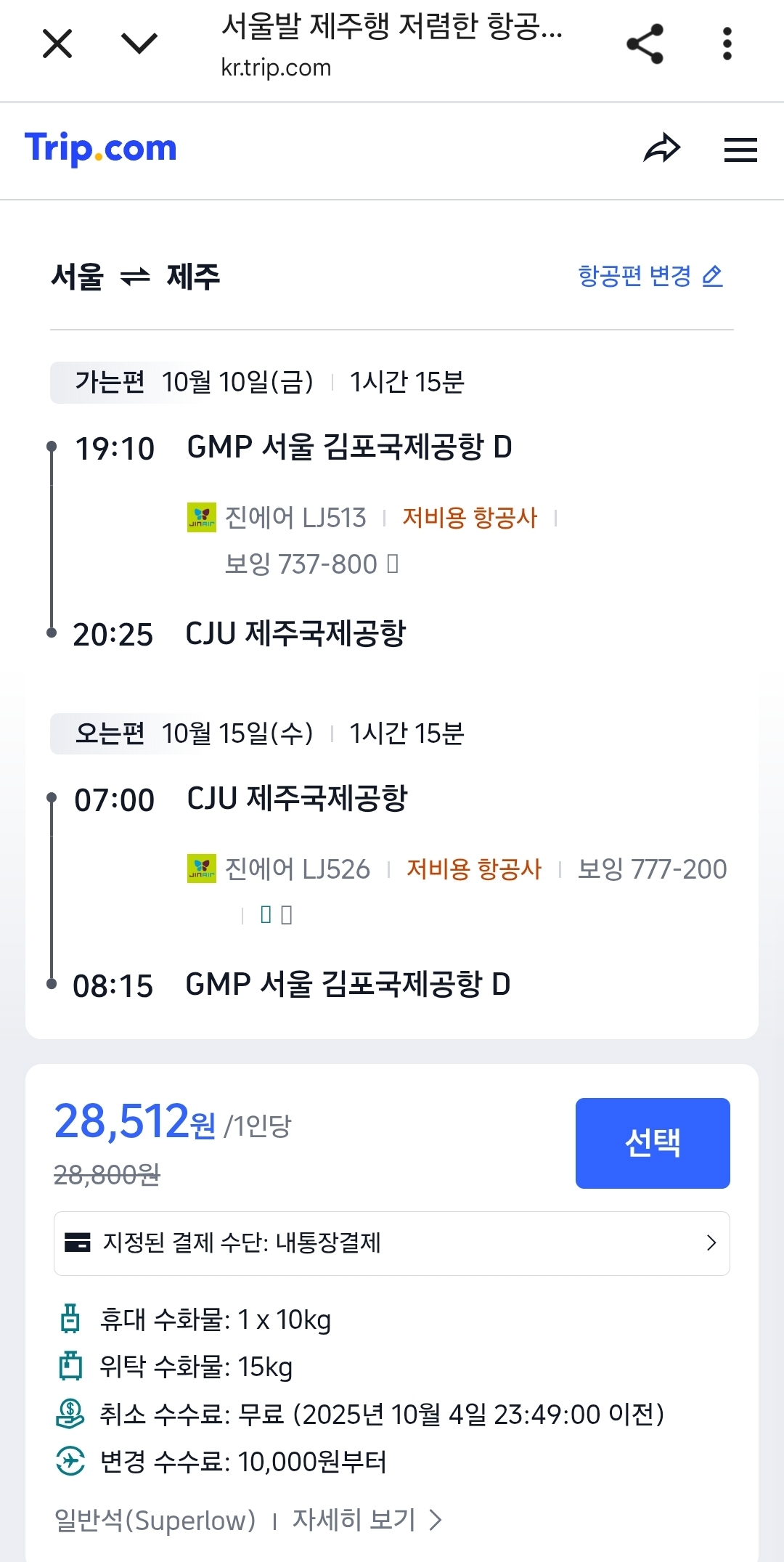784x1562 pixels.
Task: Tap the pencil edit icon
Action: click(713, 276)
